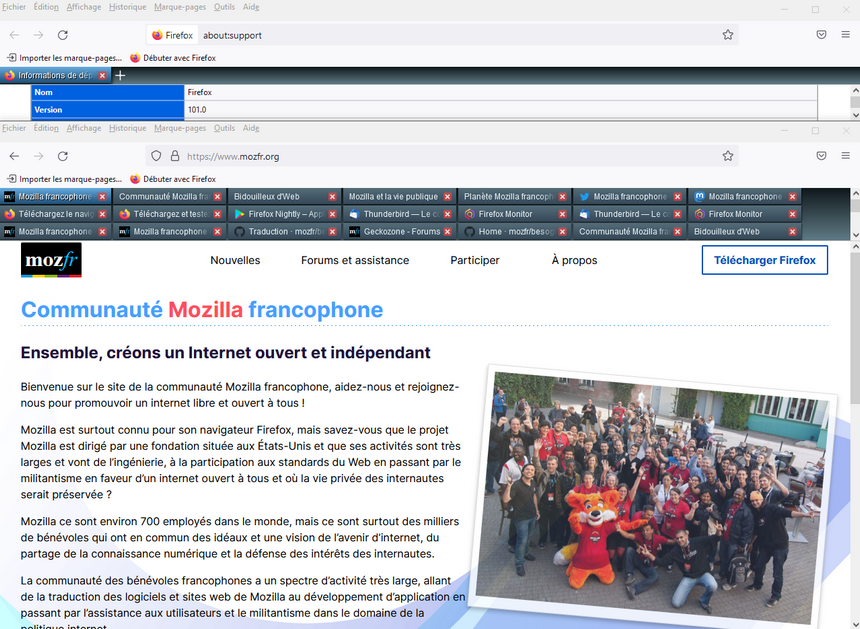Click the Télécharger Firefox button

(765, 260)
